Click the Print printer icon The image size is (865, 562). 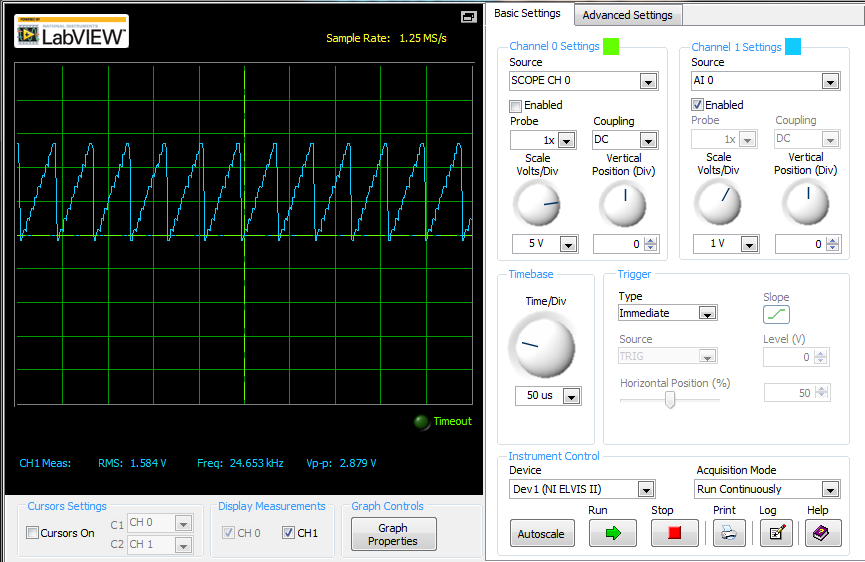pyautogui.click(x=728, y=533)
